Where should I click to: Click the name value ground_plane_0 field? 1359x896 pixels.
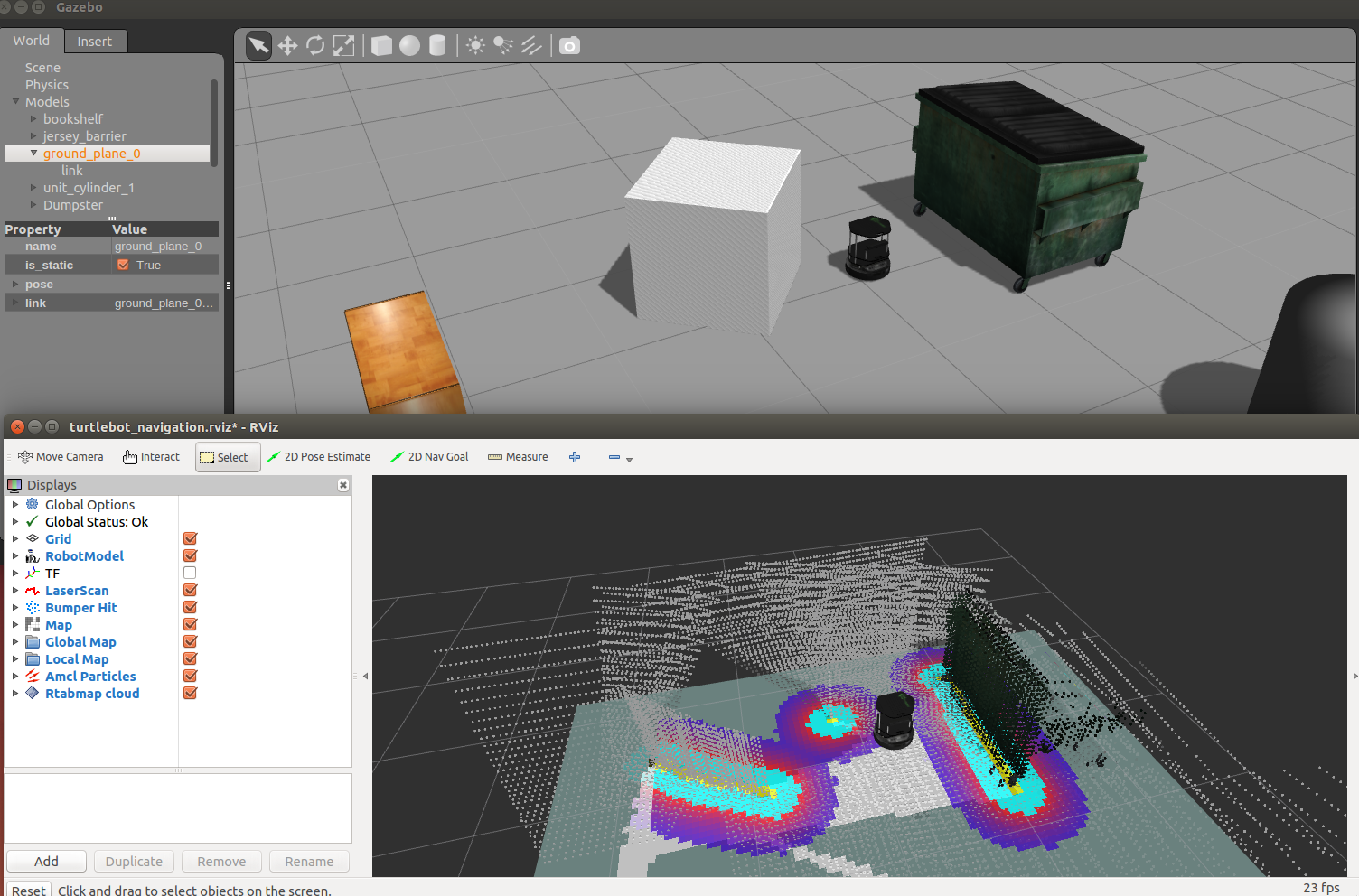click(x=164, y=246)
